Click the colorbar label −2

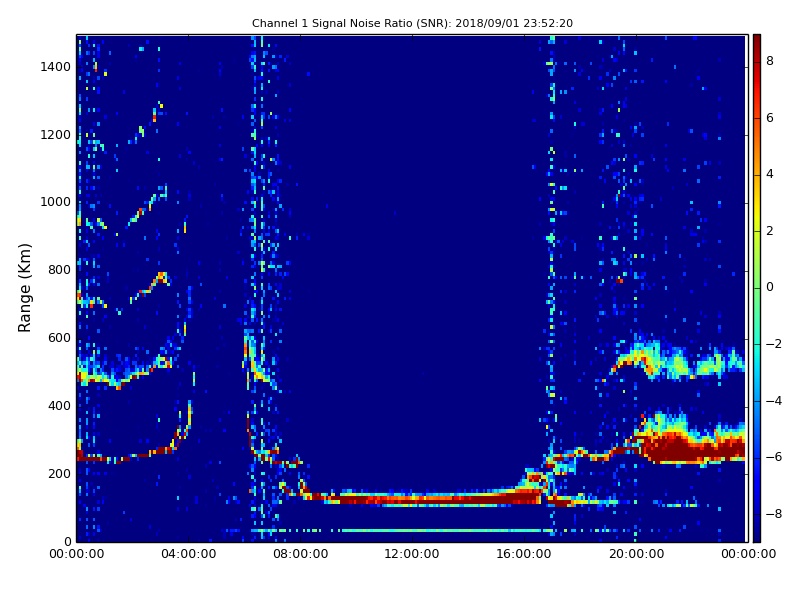(773, 344)
